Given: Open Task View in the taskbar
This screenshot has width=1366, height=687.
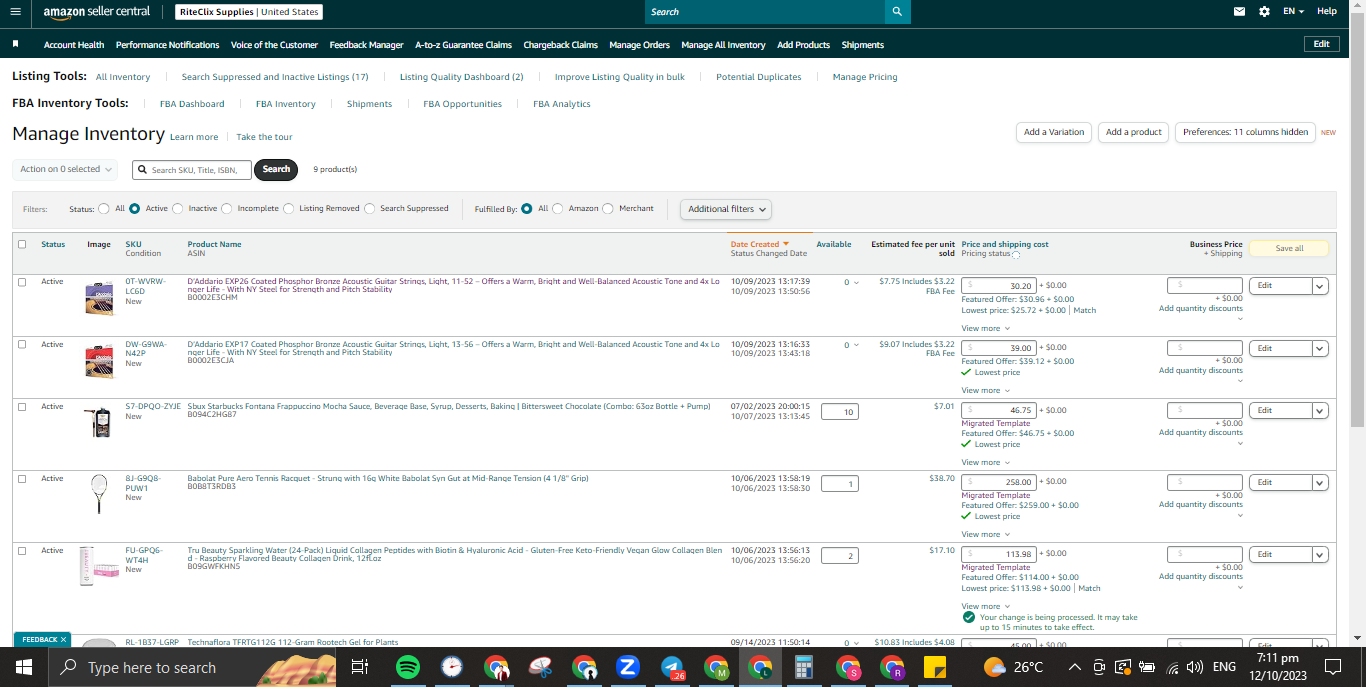Looking at the screenshot, I should coord(360,667).
